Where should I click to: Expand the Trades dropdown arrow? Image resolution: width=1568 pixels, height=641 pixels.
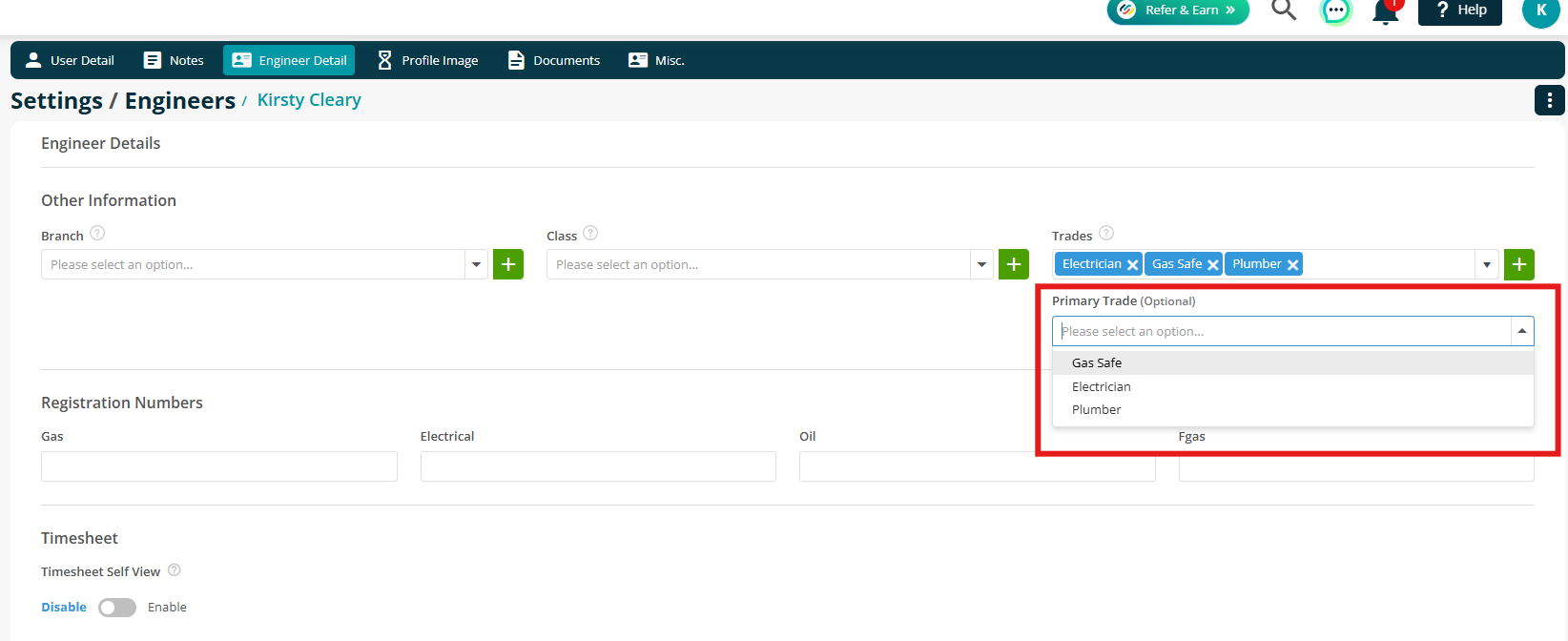pos(1487,264)
